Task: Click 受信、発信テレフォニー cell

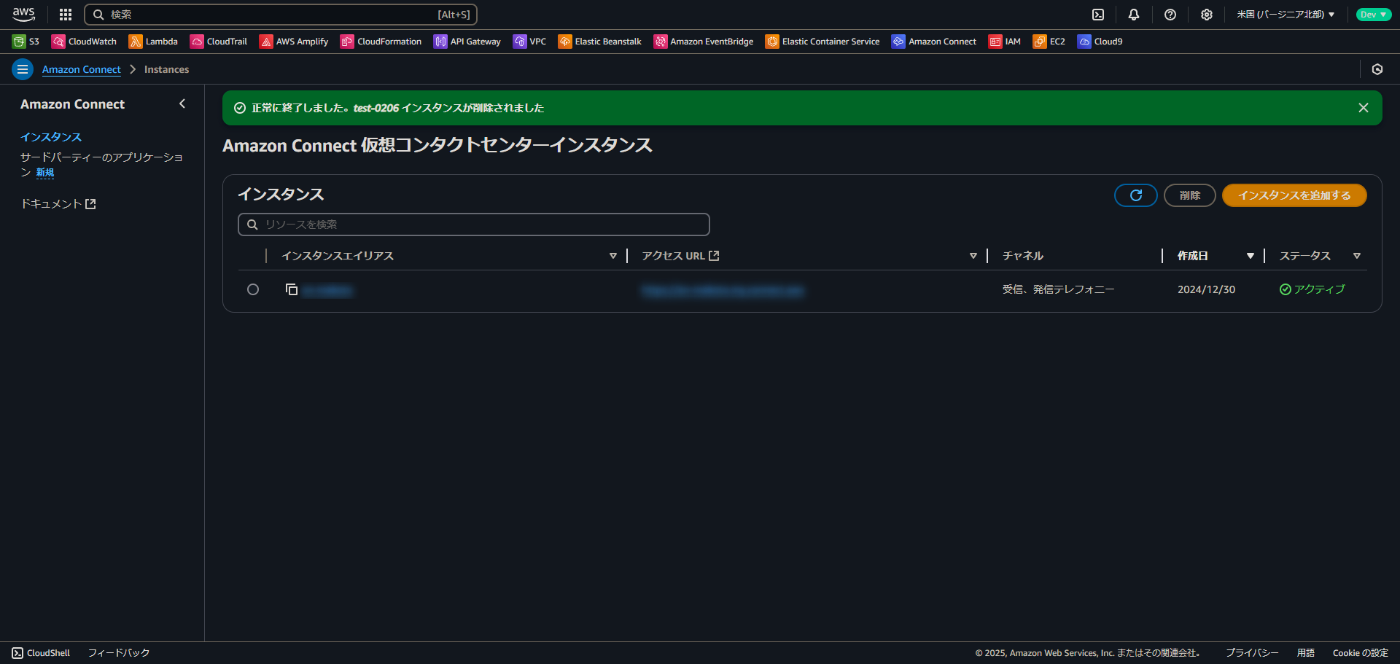Action: 1058,290
